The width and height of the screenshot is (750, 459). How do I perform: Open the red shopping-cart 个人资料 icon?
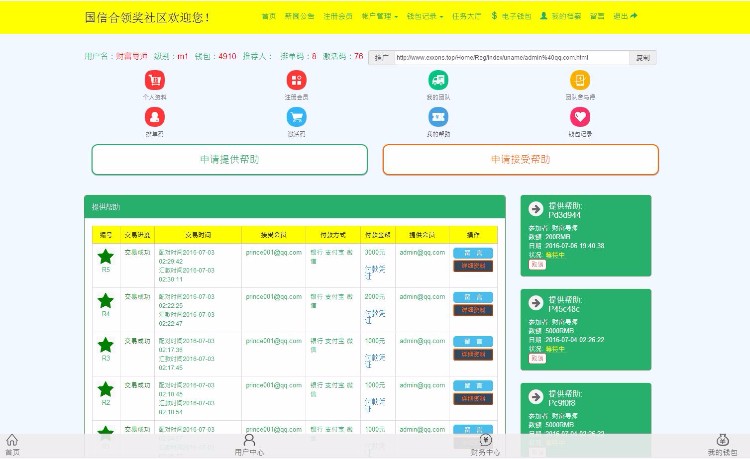point(154,80)
